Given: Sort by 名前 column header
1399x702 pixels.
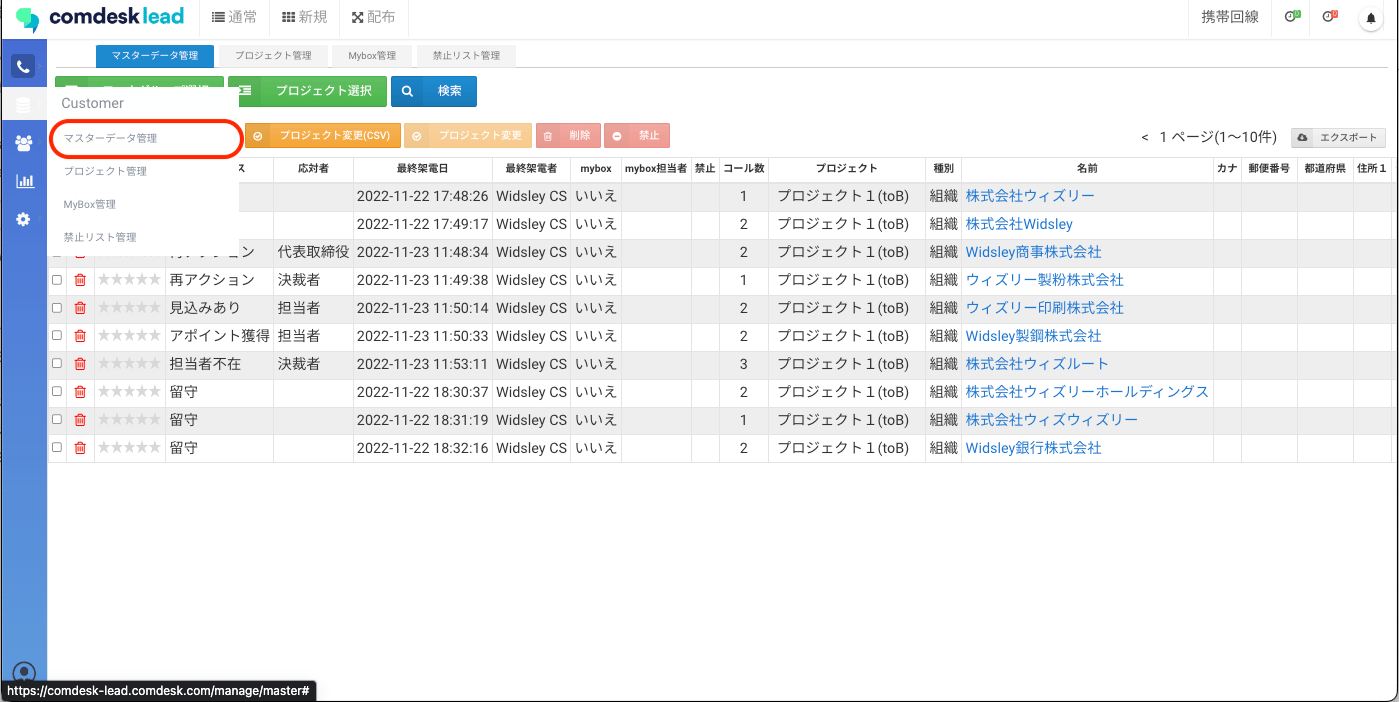Looking at the screenshot, I should 1087,169.
